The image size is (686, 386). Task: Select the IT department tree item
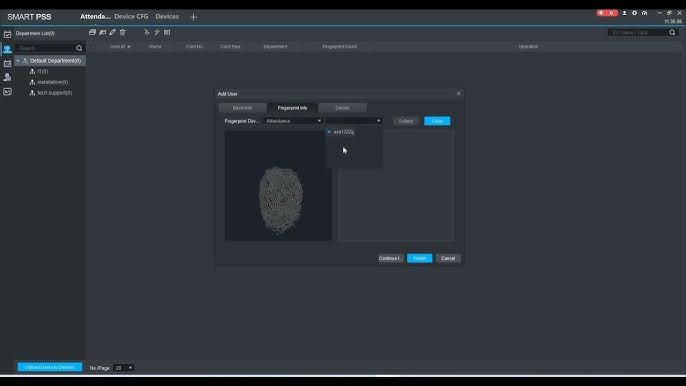[x=43, y=71]
